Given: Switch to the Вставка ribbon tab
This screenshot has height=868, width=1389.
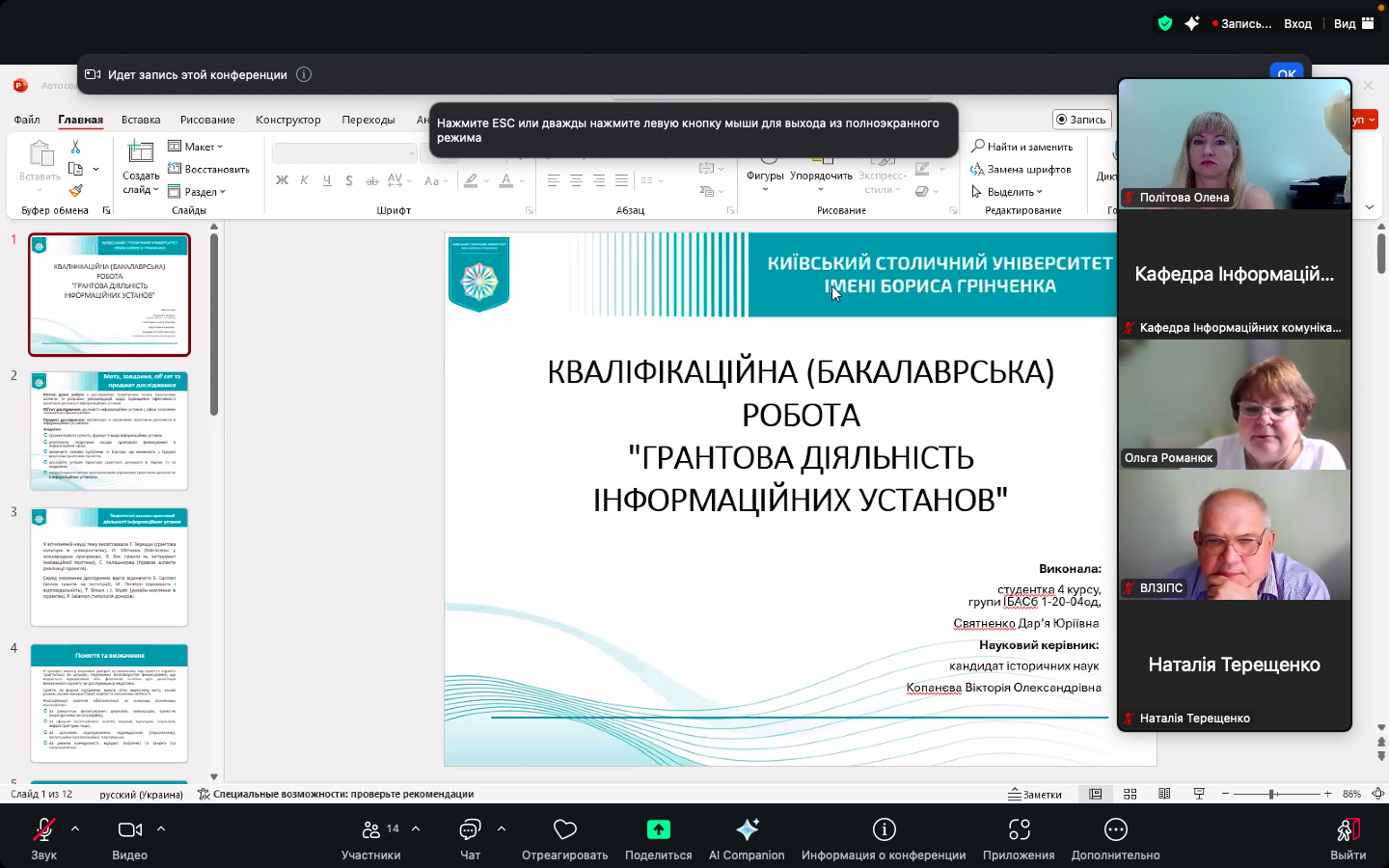Looking at the screenshot, I should [x=141, y=120].
